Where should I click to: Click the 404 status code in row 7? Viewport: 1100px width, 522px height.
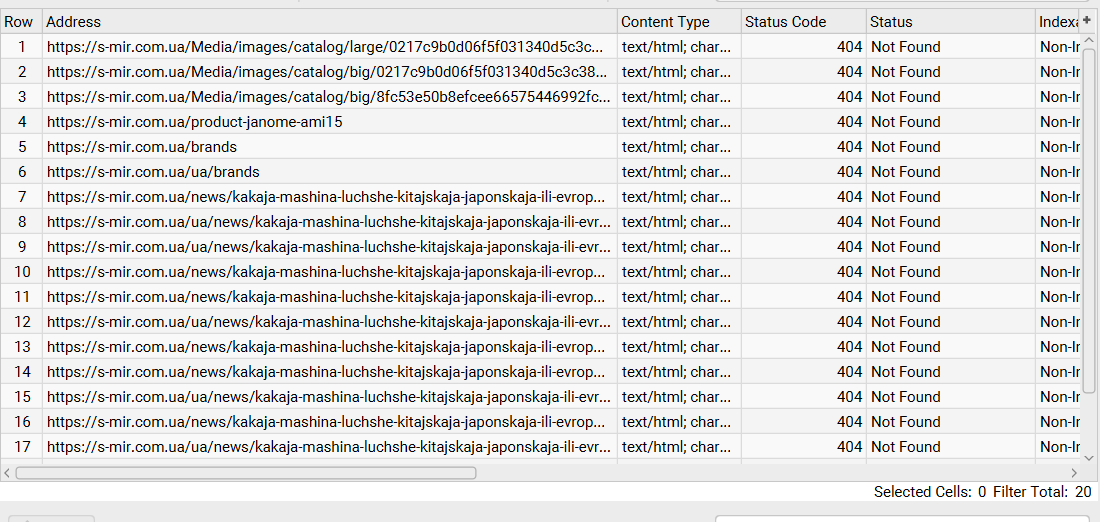pos(849,197)
